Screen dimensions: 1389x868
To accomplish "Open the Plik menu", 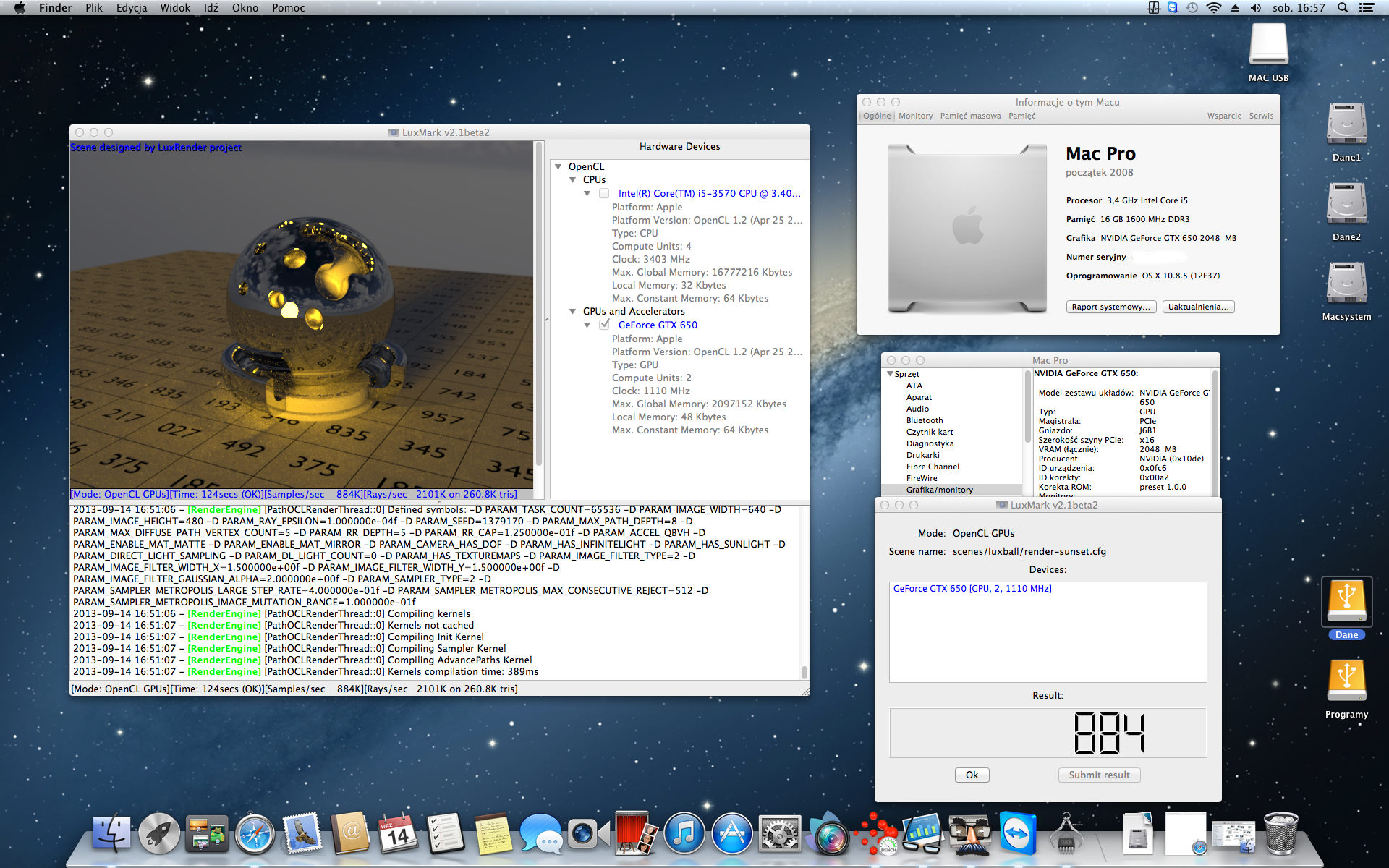I will click(94, 8).
